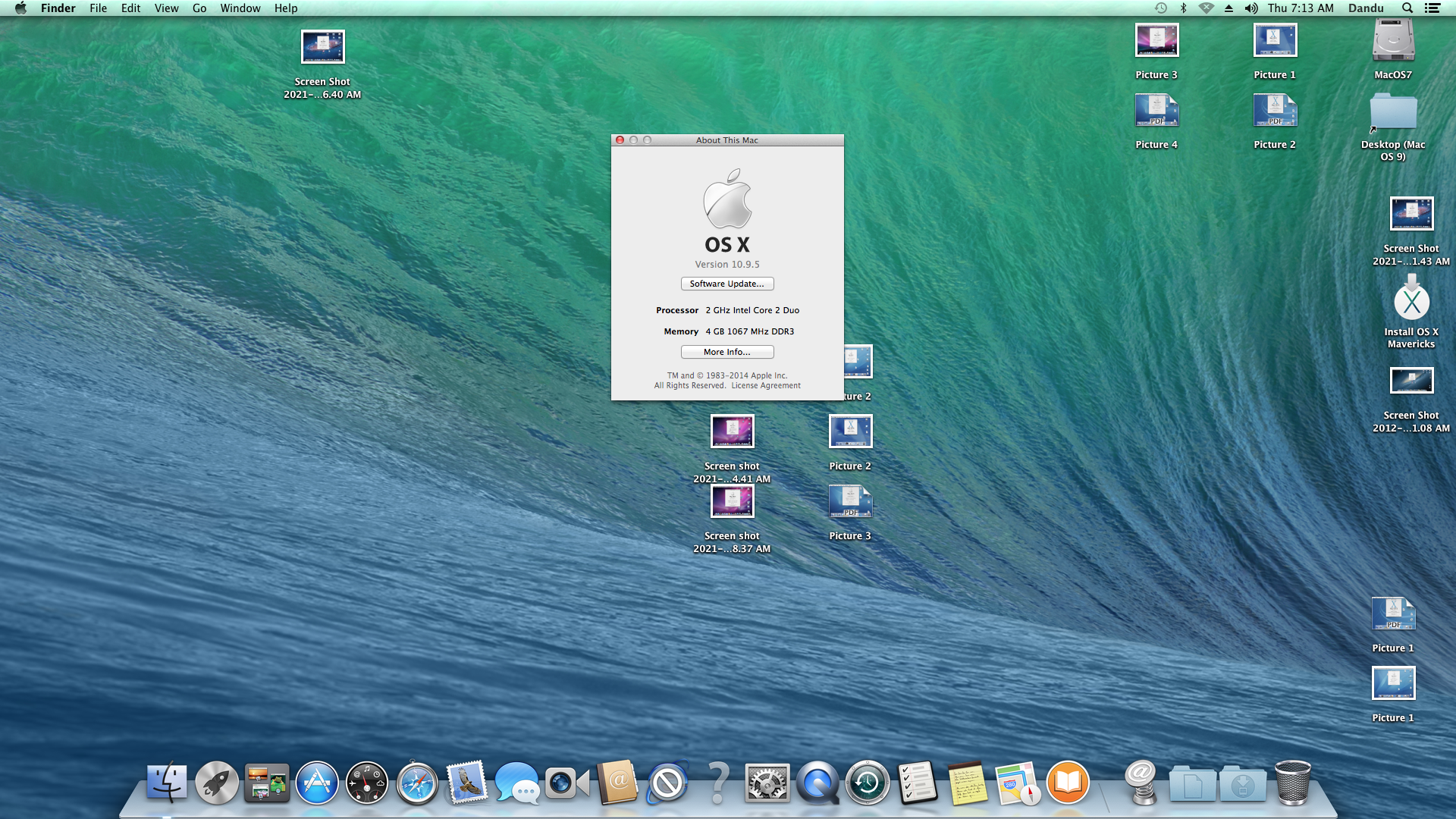This screenshot has height=819, width=1456.
Task: Launch Launchpad rocket icon in Dock
Action: [217, 783]
